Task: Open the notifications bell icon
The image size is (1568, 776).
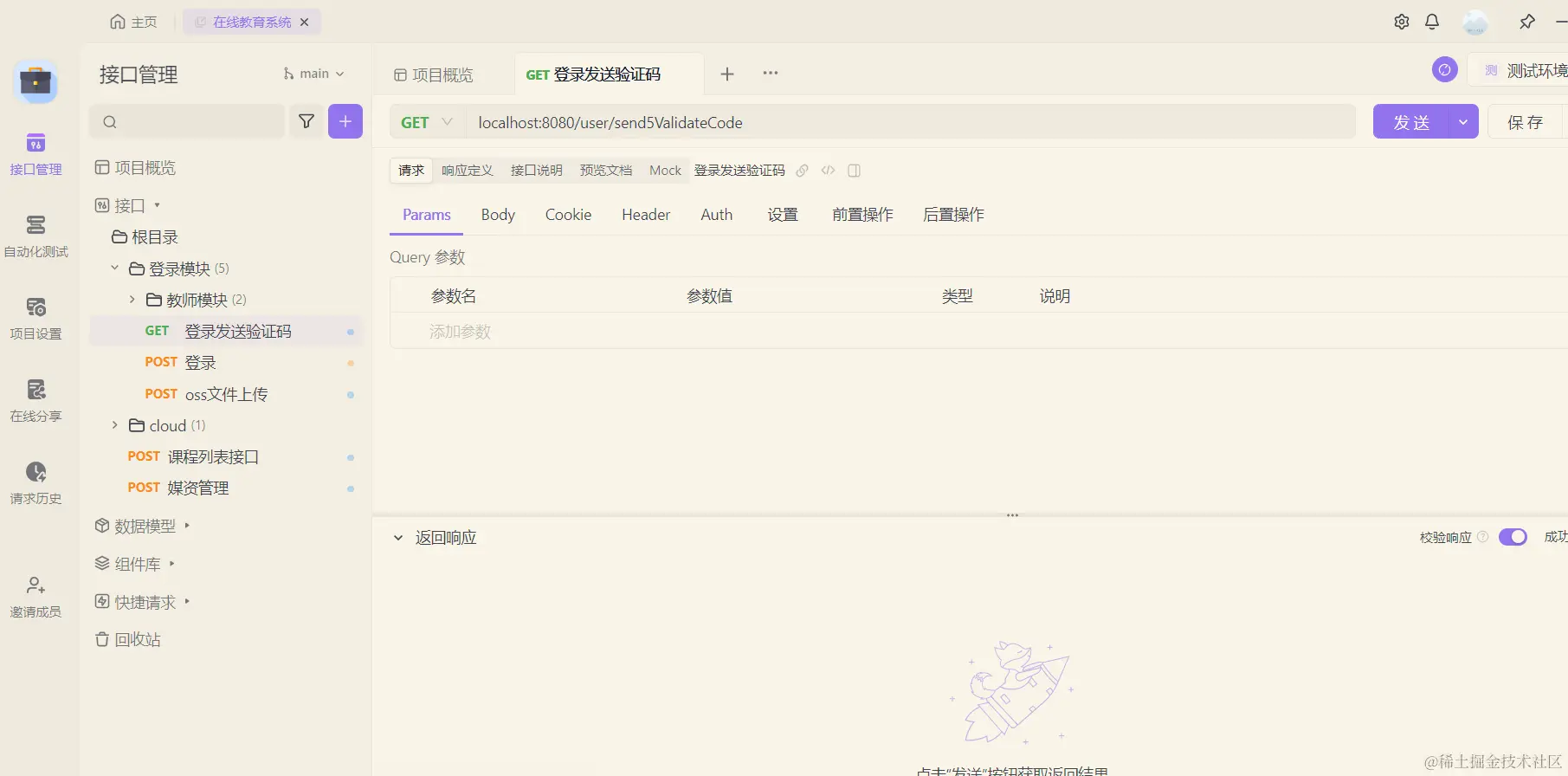Action: (x=1432, y=22)
